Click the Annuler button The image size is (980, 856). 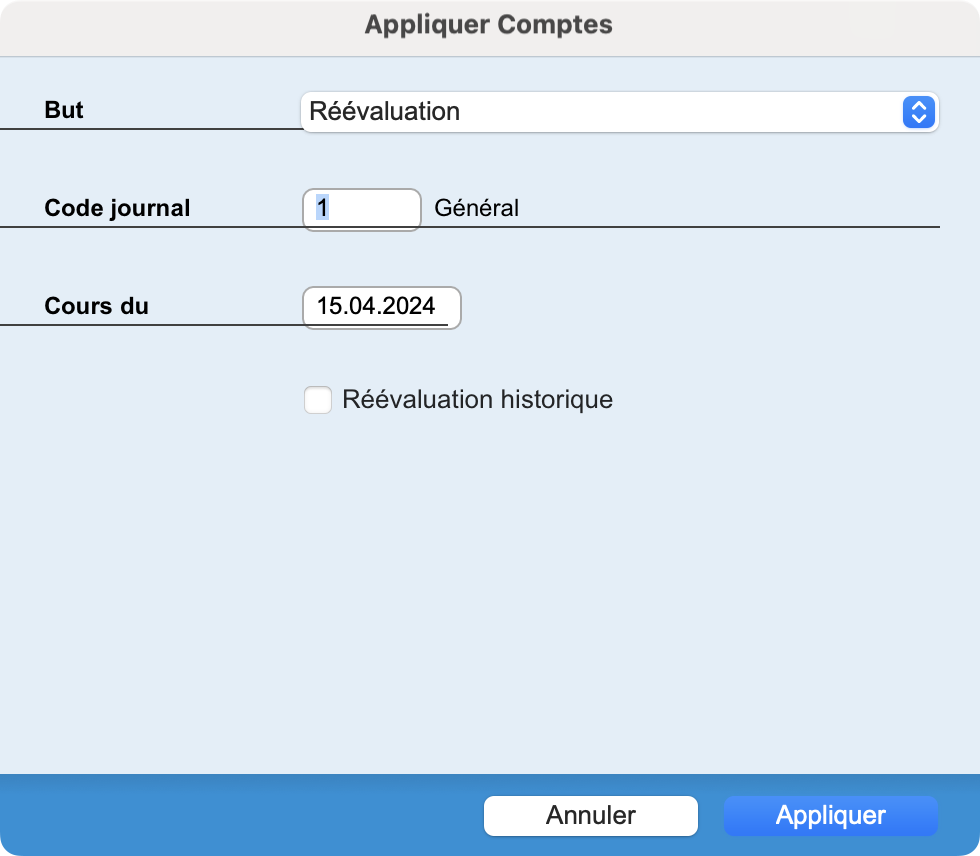pyautogui.click(x=591, y=815)
